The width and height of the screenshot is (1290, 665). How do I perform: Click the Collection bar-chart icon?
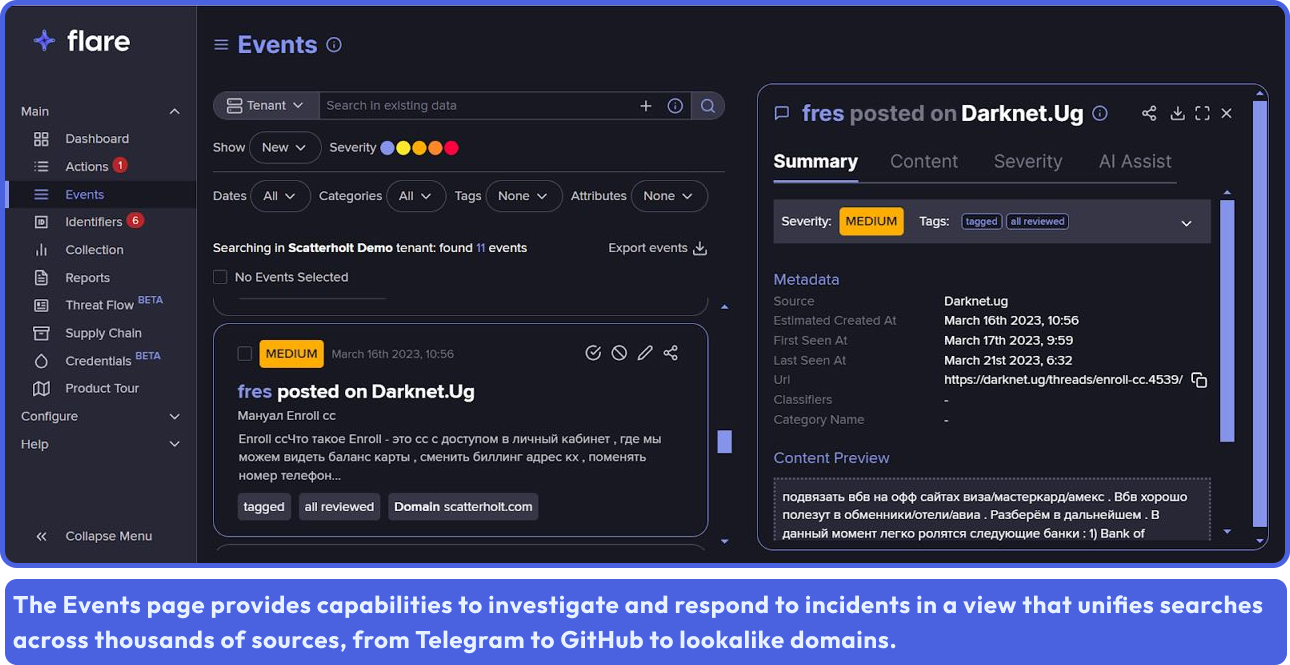click(41, 250)
